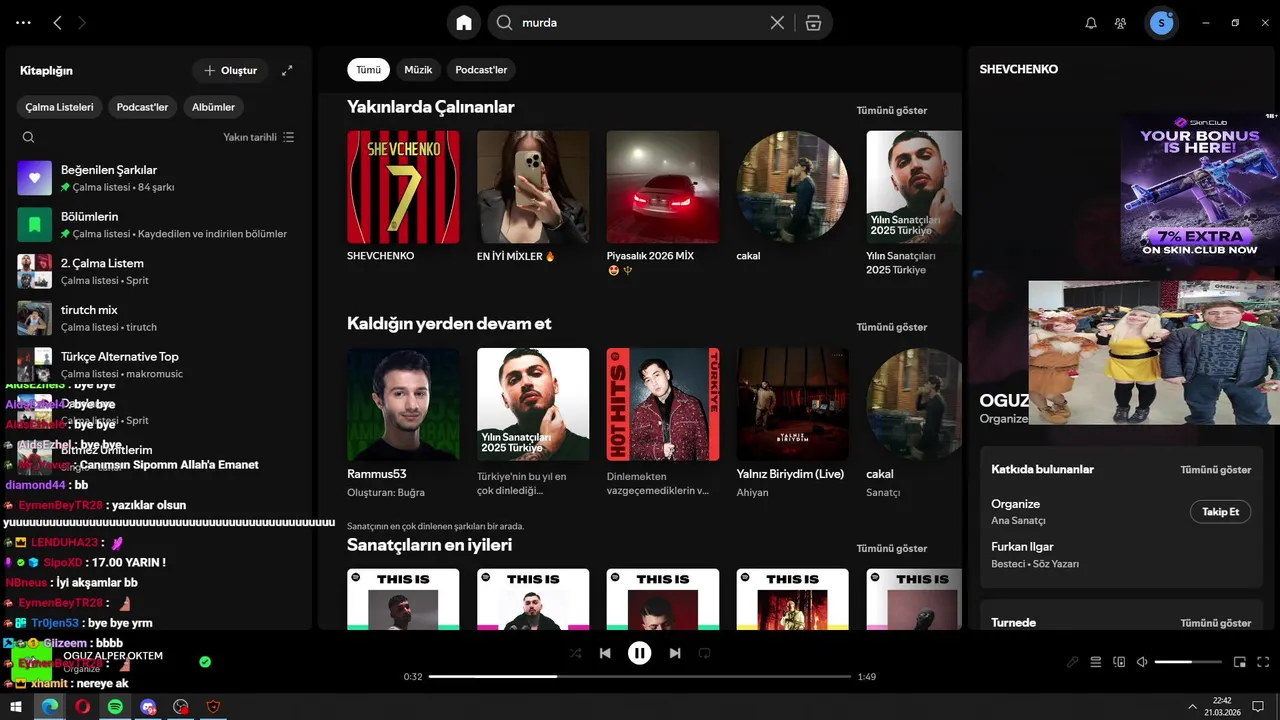Open Opera browser in taskbar

[82, 706]
